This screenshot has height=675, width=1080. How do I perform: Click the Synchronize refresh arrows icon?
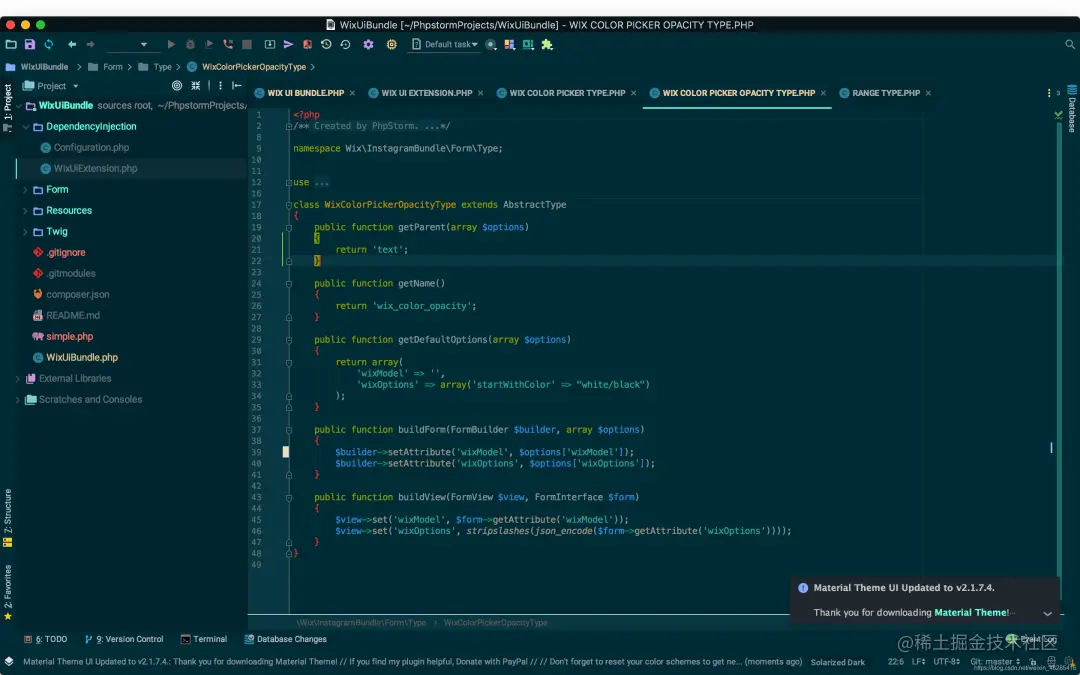(x=49, y=44)
